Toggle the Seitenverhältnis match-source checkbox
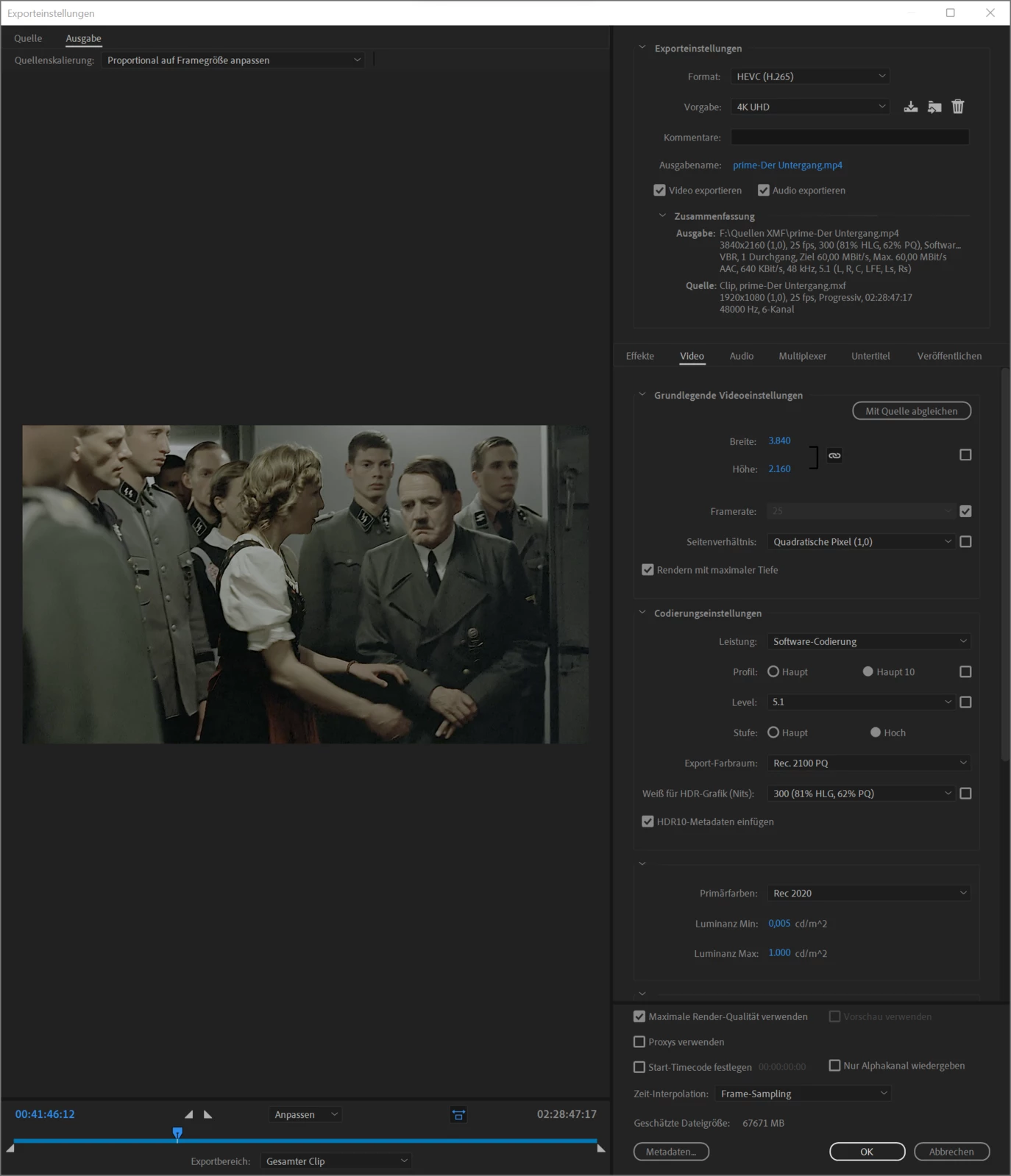The image size is (1011, 1176). [965, 541]
